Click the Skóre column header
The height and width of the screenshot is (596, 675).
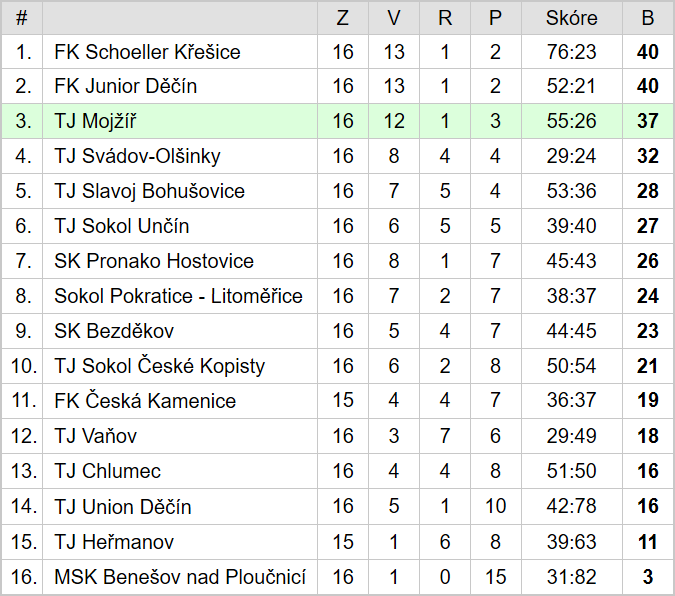pos(572,18)
